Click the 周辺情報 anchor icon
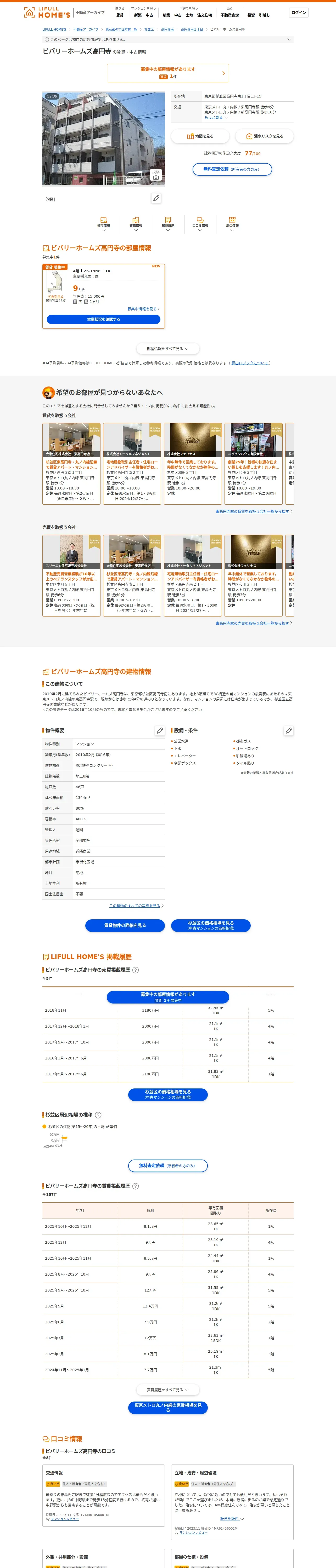Image resolution: width=336 pixels, height=1568 pixels. tap(232, 220)
